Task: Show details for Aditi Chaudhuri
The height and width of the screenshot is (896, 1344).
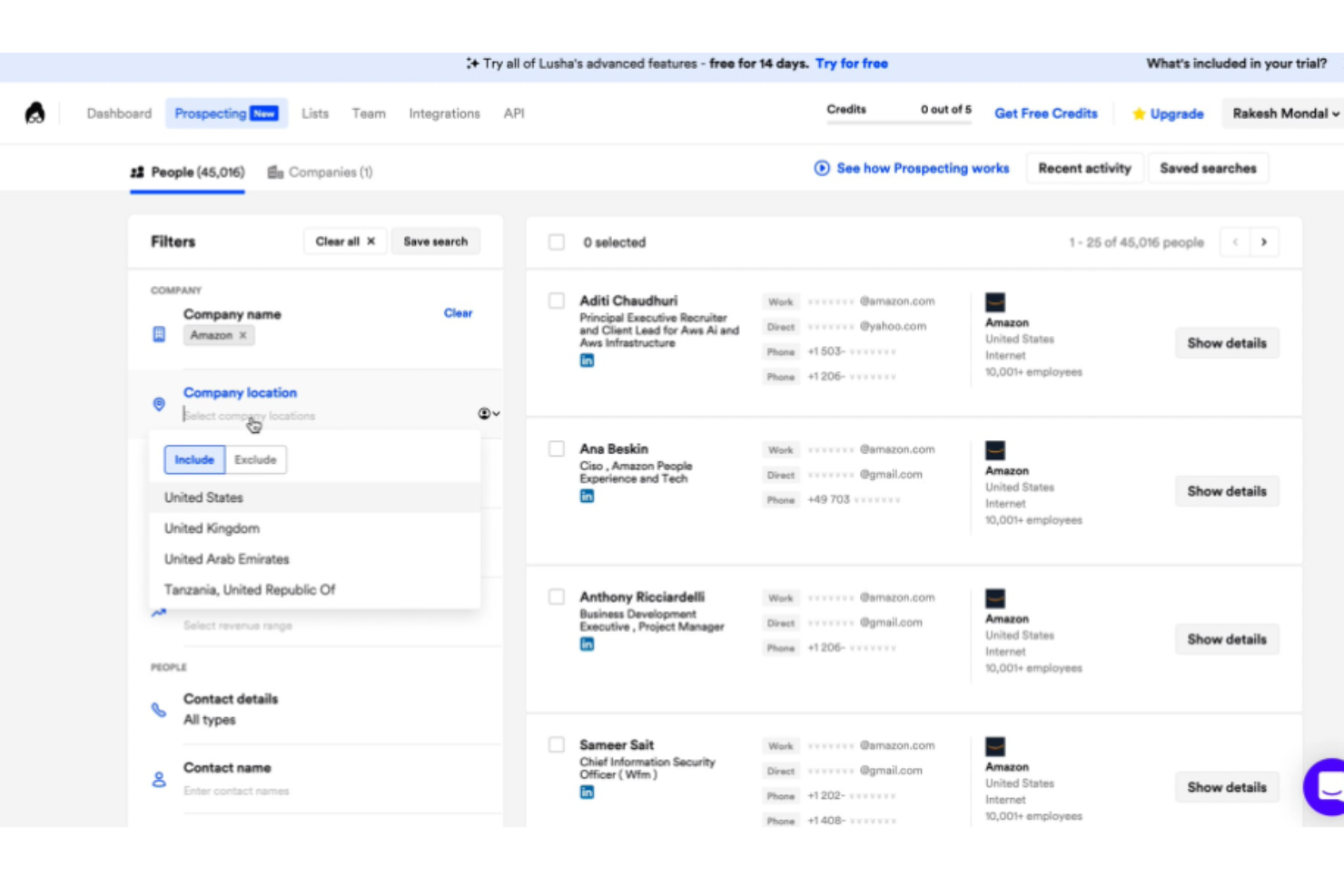Action: [x=1227, y=343]
